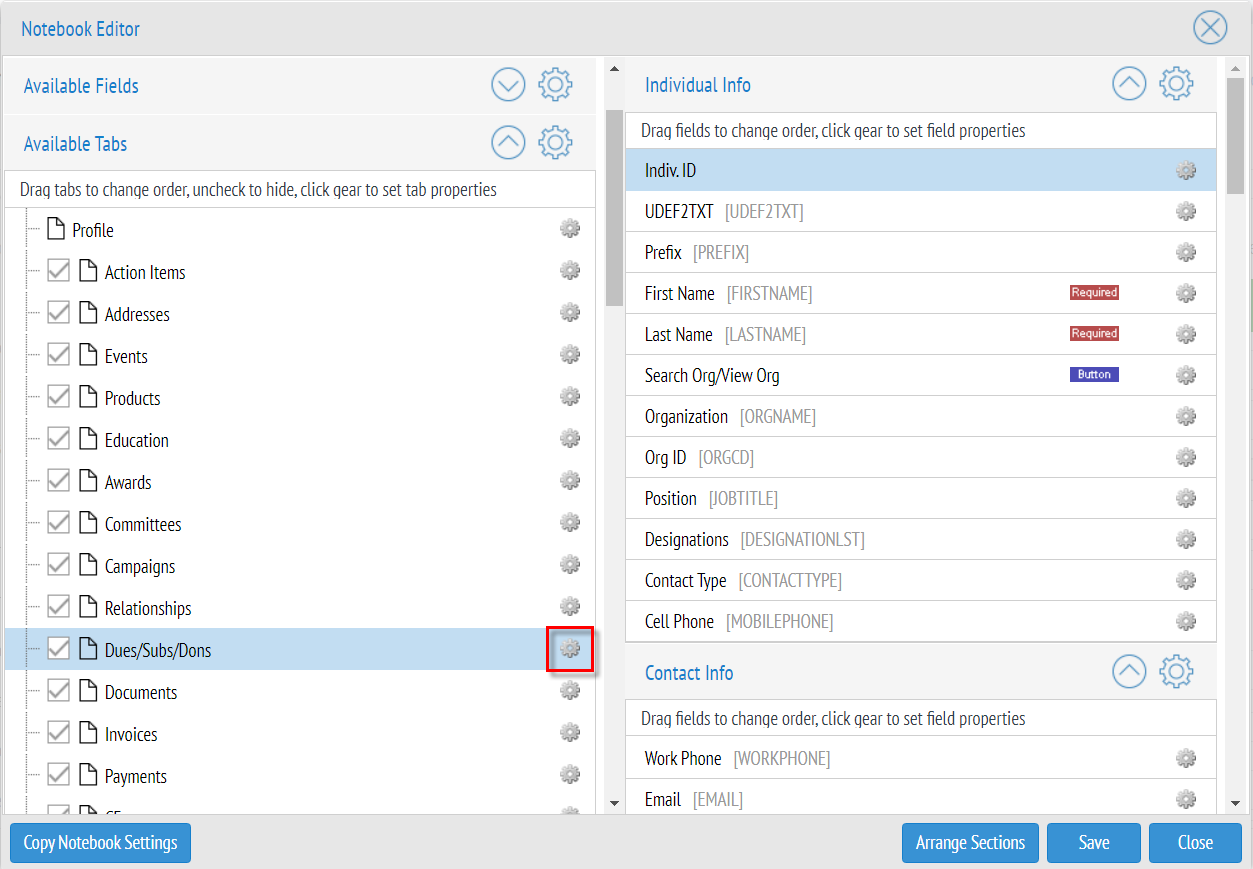Click gear icon for UDEF2TXT field

(x=1186, y=212)
